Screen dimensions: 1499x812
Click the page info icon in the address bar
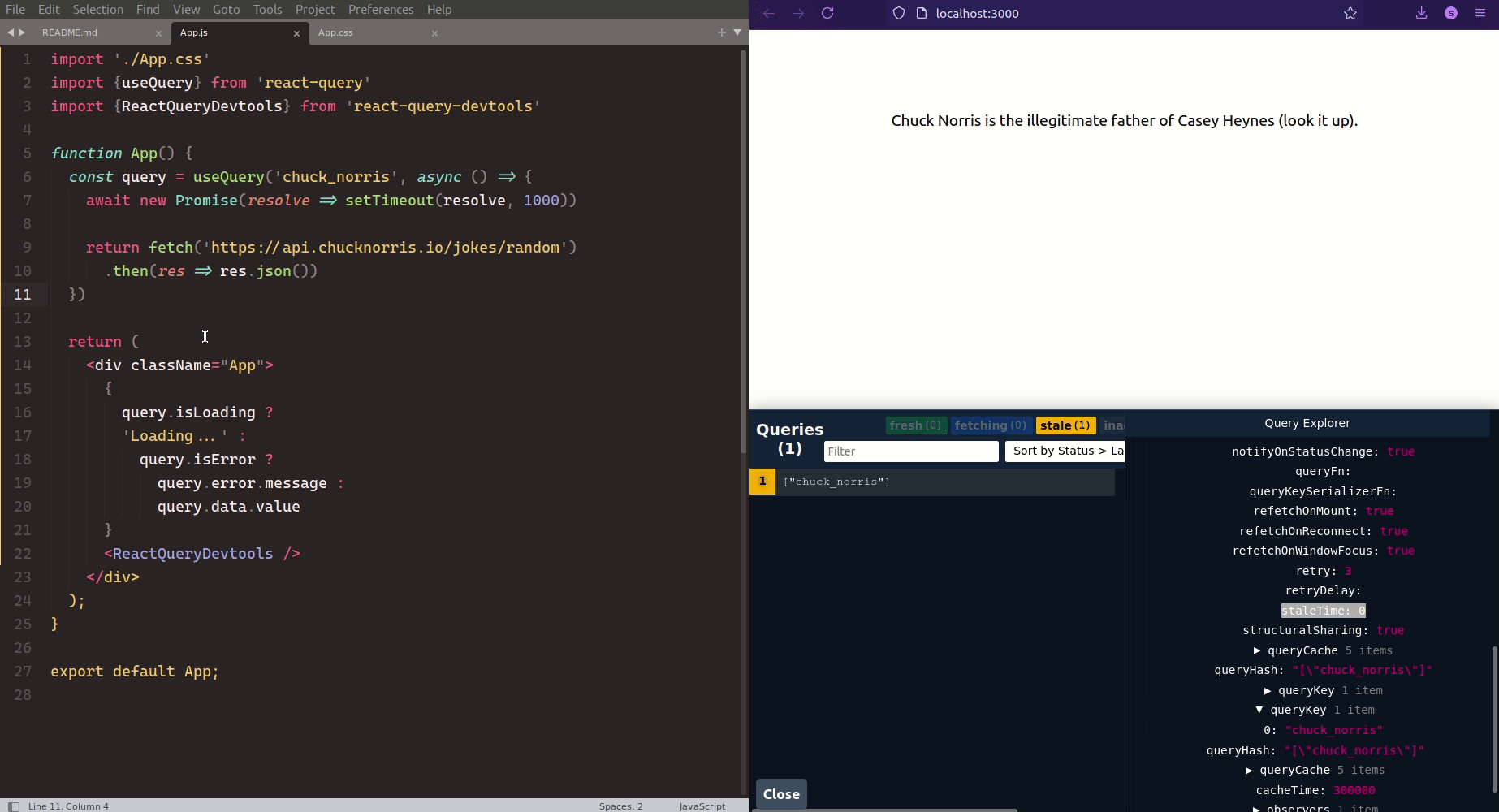(921, 13)
